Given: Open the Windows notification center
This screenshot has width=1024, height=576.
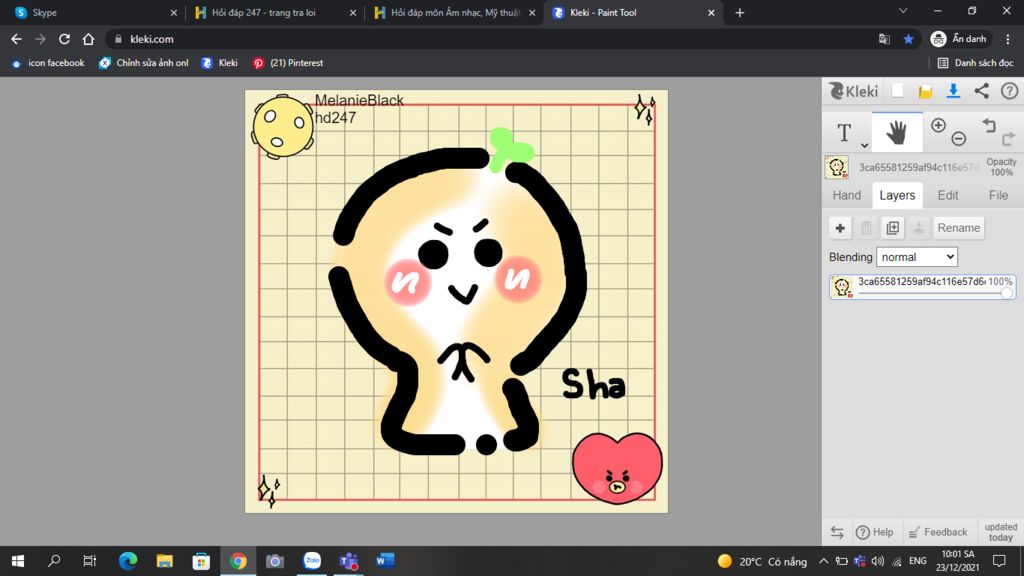Looking at the screenshot, I should point(999,561).
